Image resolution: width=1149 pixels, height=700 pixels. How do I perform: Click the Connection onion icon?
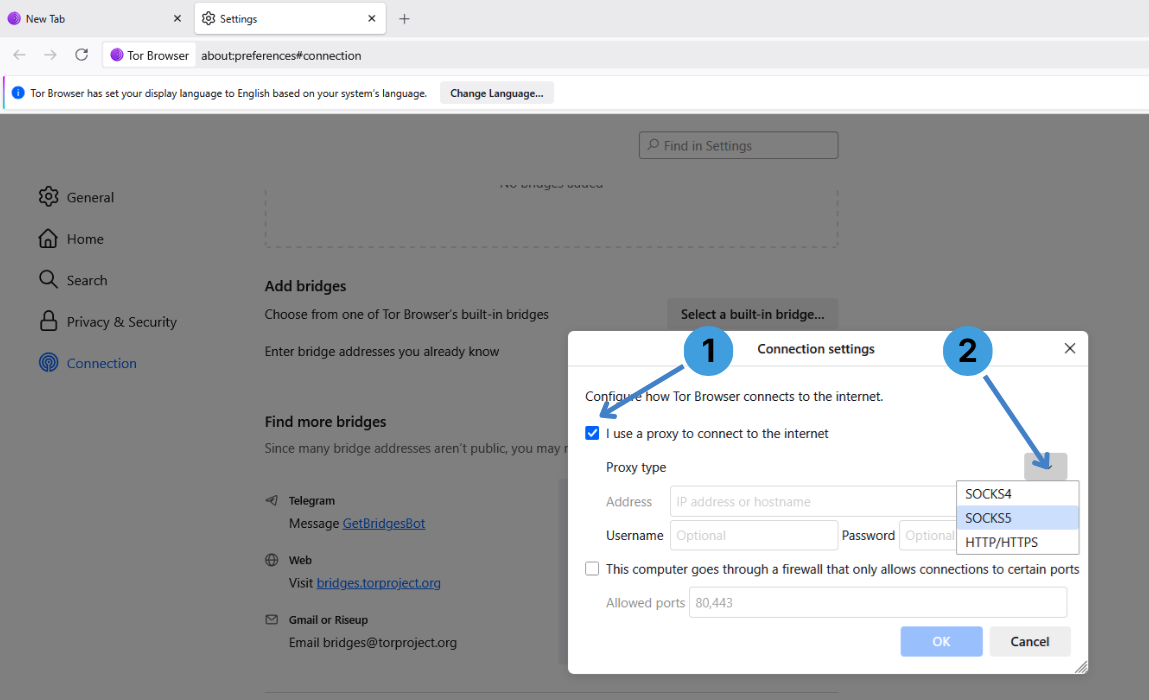(x=48, y=362)
